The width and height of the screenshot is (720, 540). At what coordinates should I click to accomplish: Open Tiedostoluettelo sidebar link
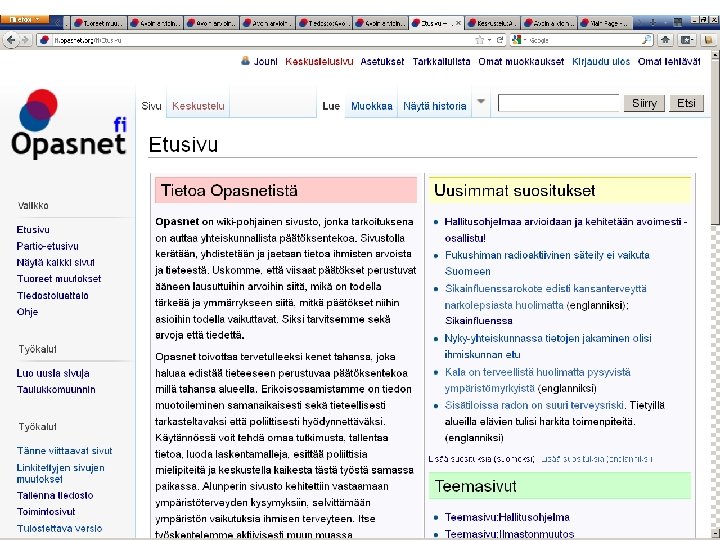(x=52, y=296)
